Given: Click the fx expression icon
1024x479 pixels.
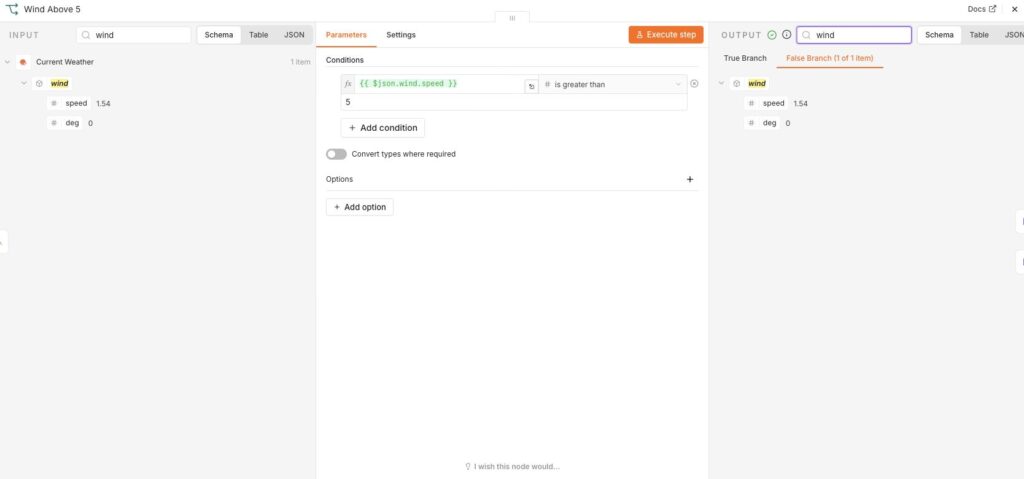Looking at the screenshot, I should [348, 84].
